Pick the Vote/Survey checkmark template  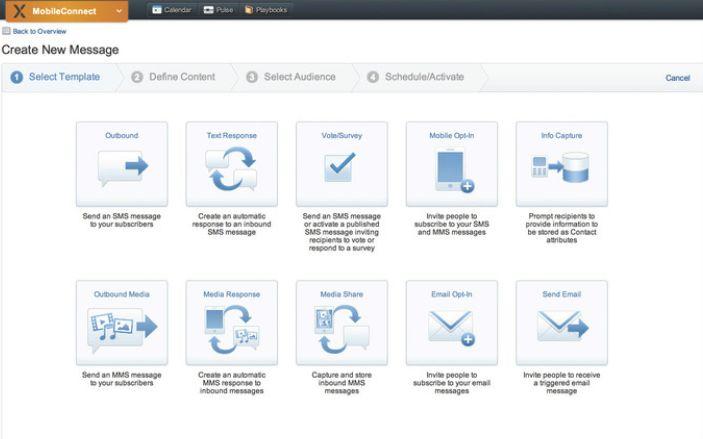pos(340,167)
